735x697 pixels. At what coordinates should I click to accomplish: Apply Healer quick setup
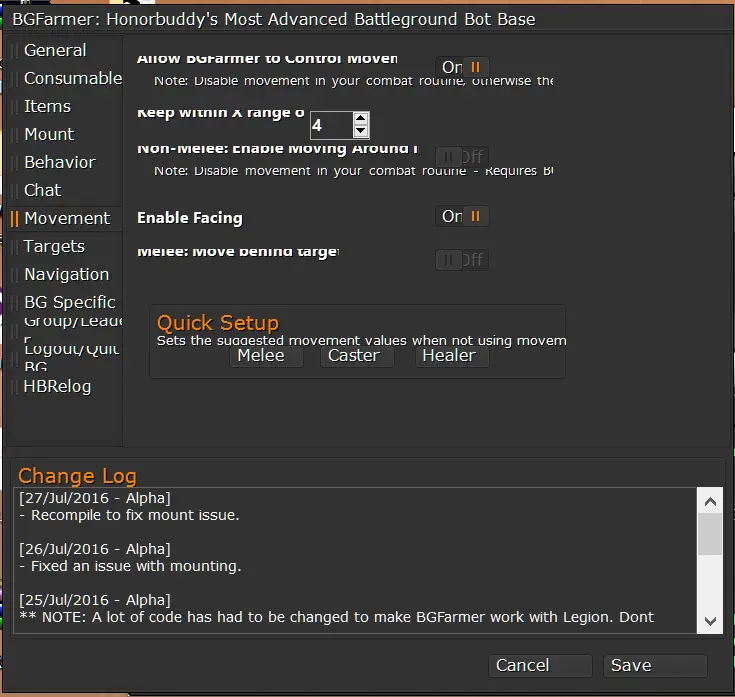[452, 356]
